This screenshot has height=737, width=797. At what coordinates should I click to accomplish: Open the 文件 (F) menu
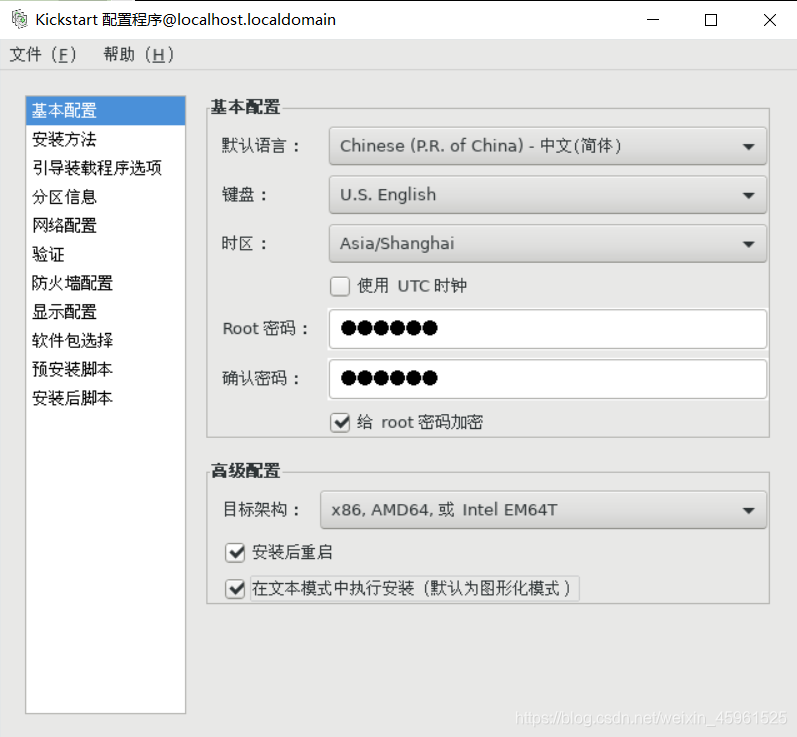click(x=43, y=54)
